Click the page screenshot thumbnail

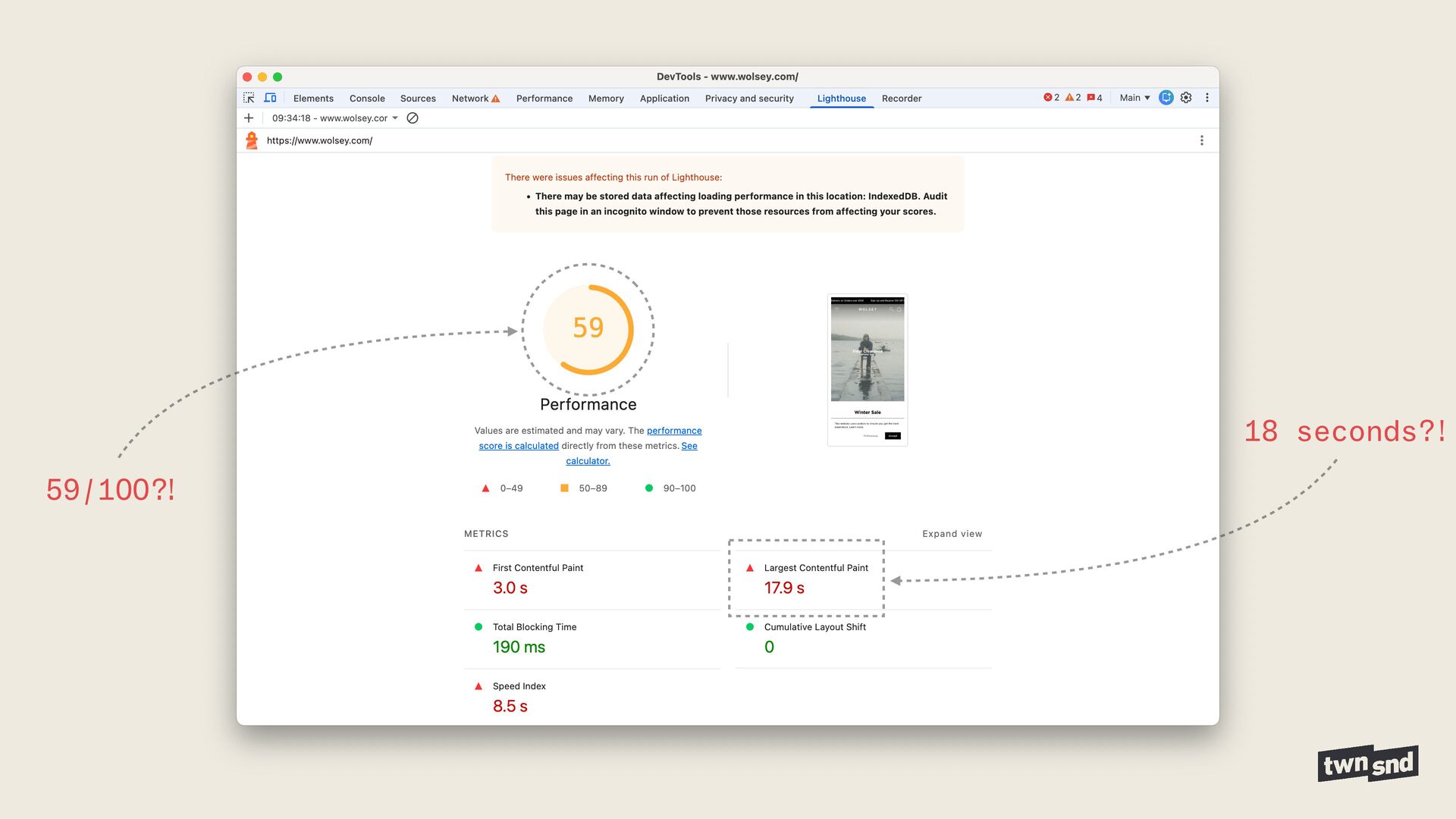[x=867, y=369]
